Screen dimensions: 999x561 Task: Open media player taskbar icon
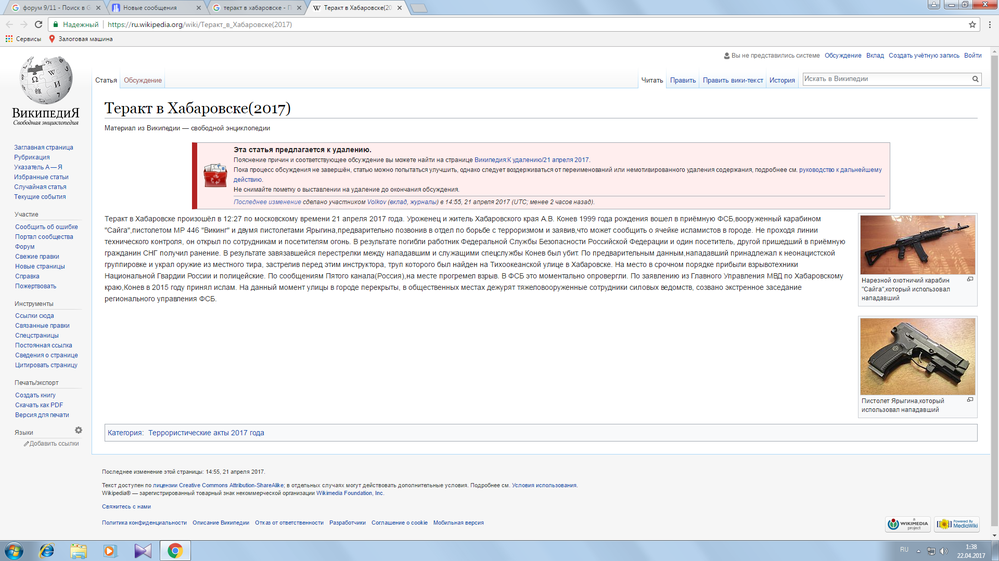(x=110, y=551)
